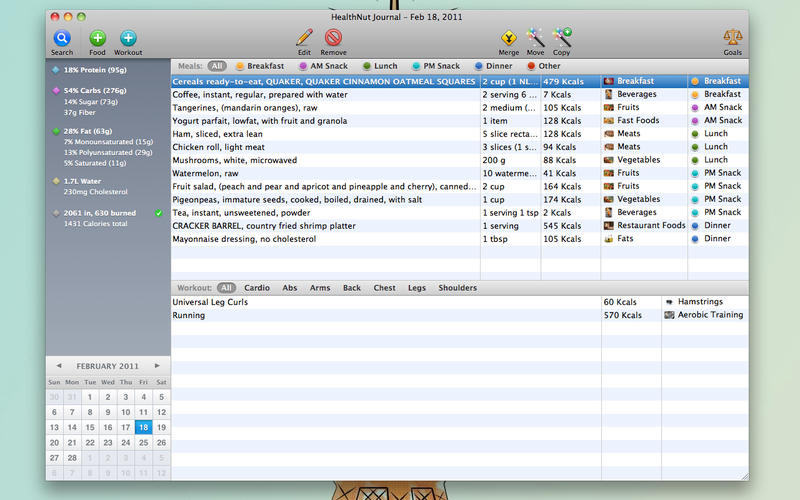This screenshot has height=500, width=800.
Task: Filter workouts by Chest
Action: pyautogui.click(x=384, y=288)
